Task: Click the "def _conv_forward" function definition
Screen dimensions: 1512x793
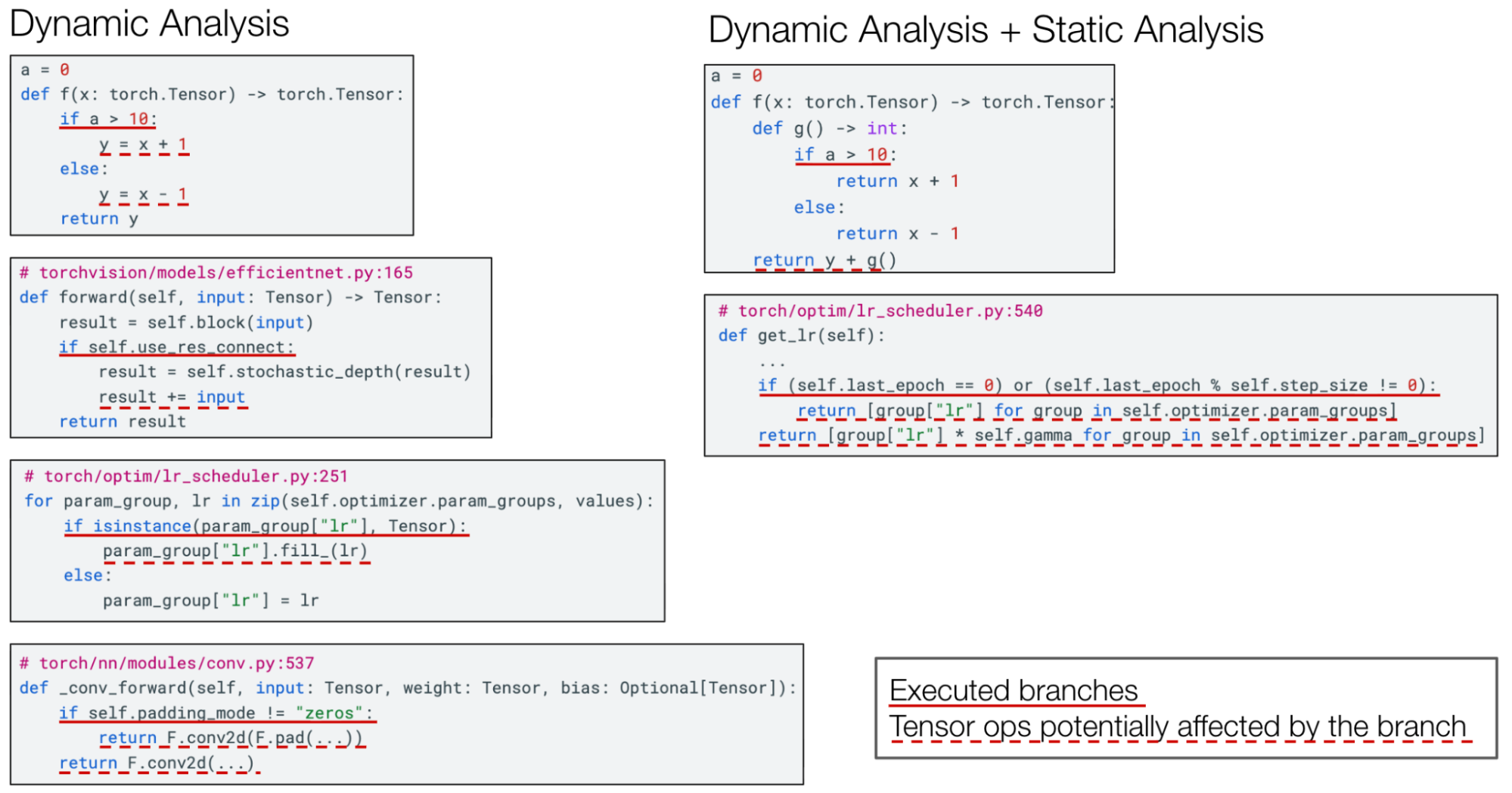Action: click(x=407, y=688)
